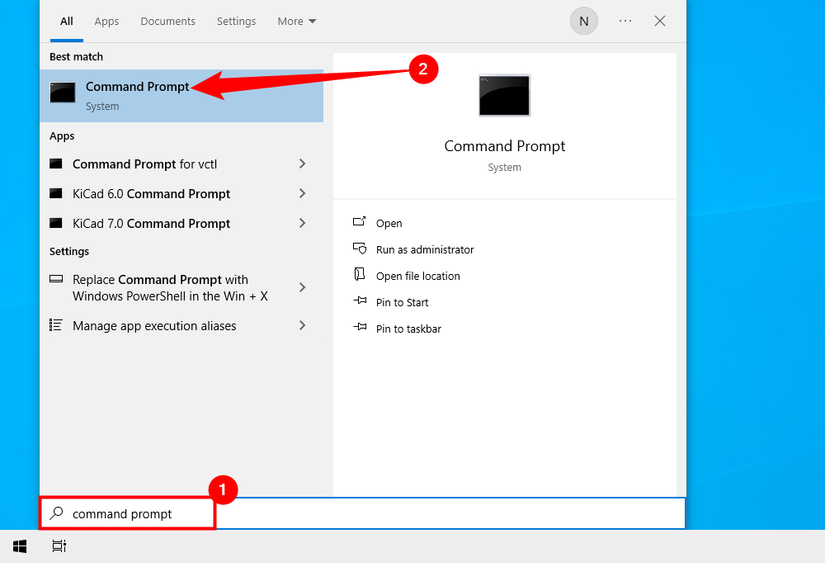825x563 pixels.
Task: Expand KiCad 7.0 Command Prompt arrow
Action: click(302, 224)
